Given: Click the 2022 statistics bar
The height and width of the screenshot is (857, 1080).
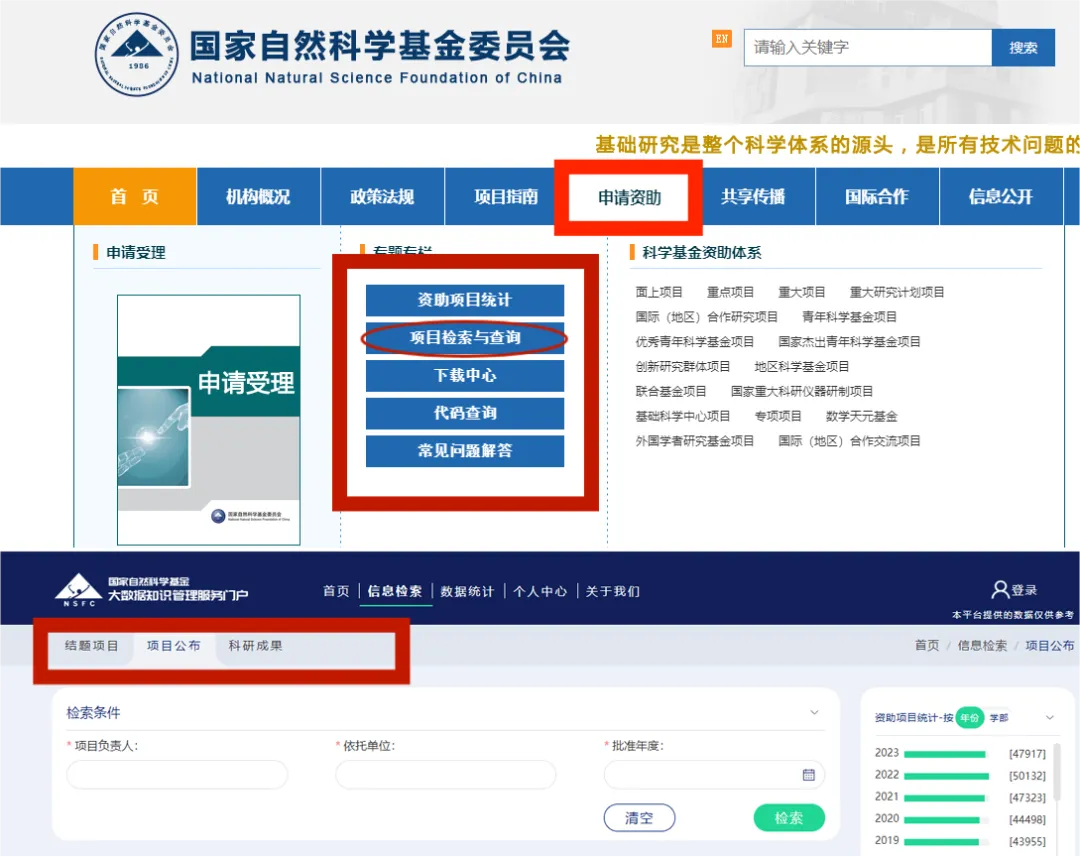Looking at the screenshot, I should pos(946,776).
